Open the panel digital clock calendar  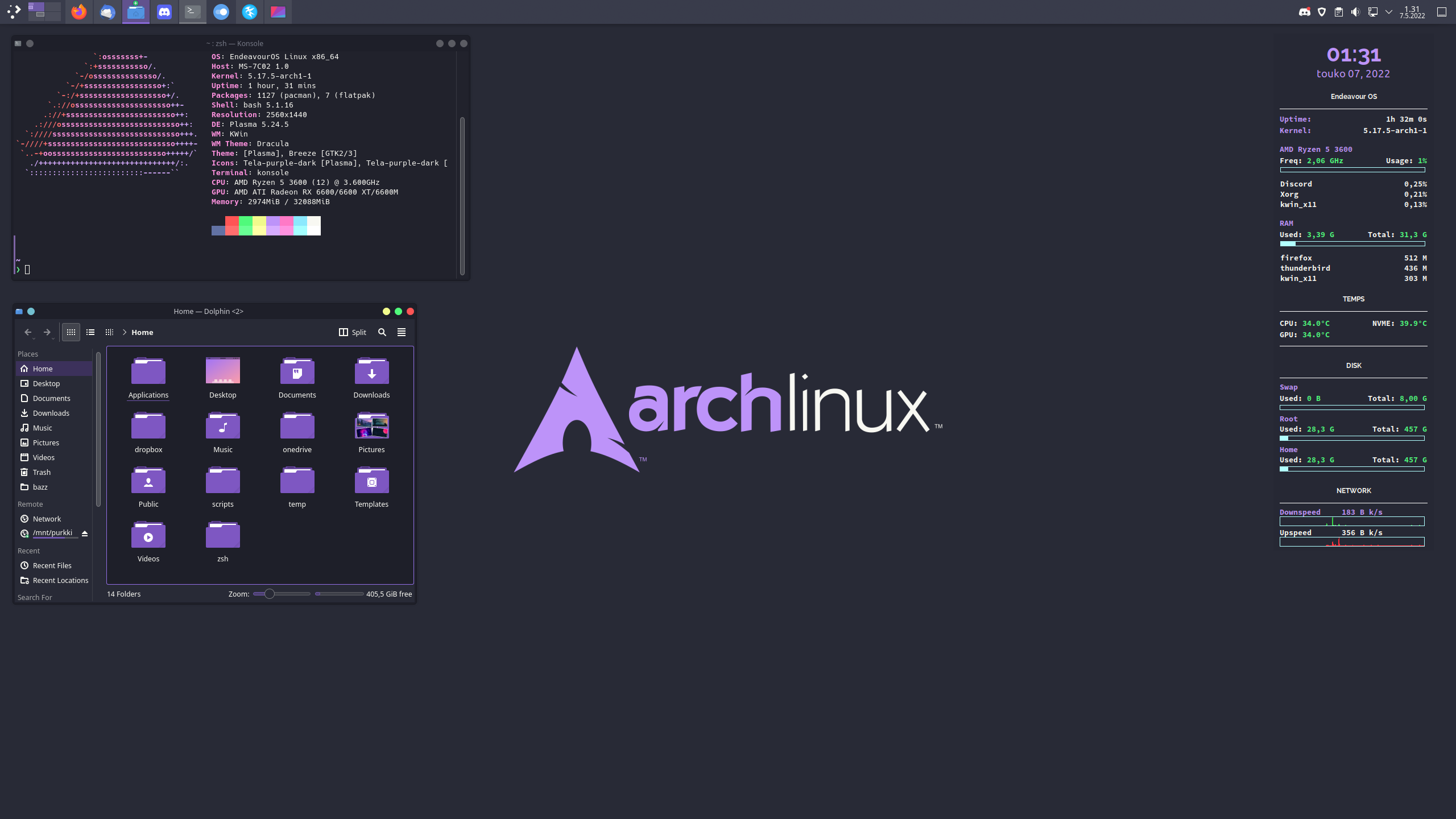click(x=1412, y=12)
